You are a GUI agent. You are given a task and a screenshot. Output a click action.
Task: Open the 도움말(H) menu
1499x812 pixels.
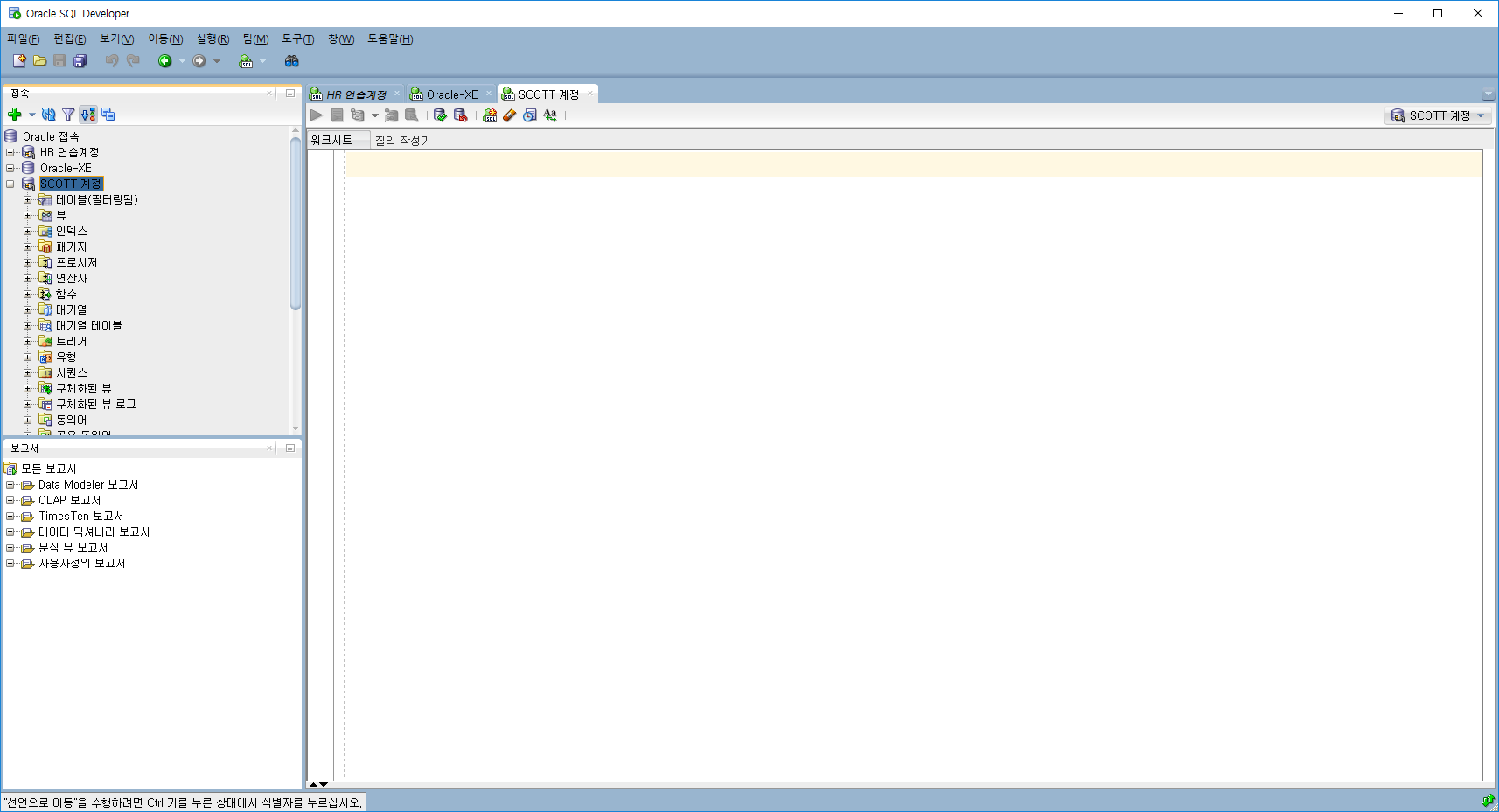(390, 38)
